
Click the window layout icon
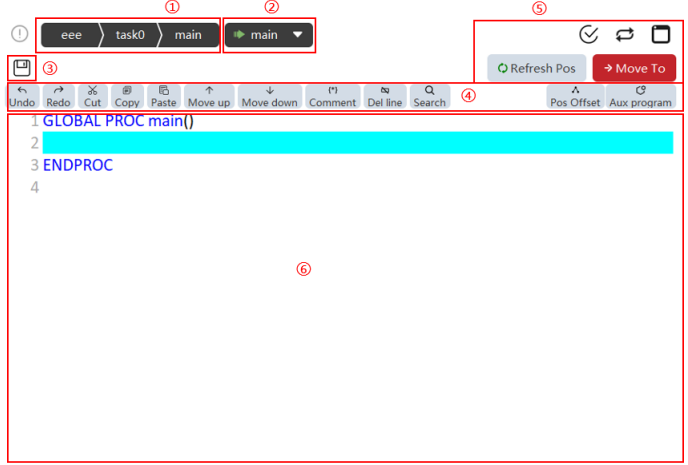click(x=661, y=35)
